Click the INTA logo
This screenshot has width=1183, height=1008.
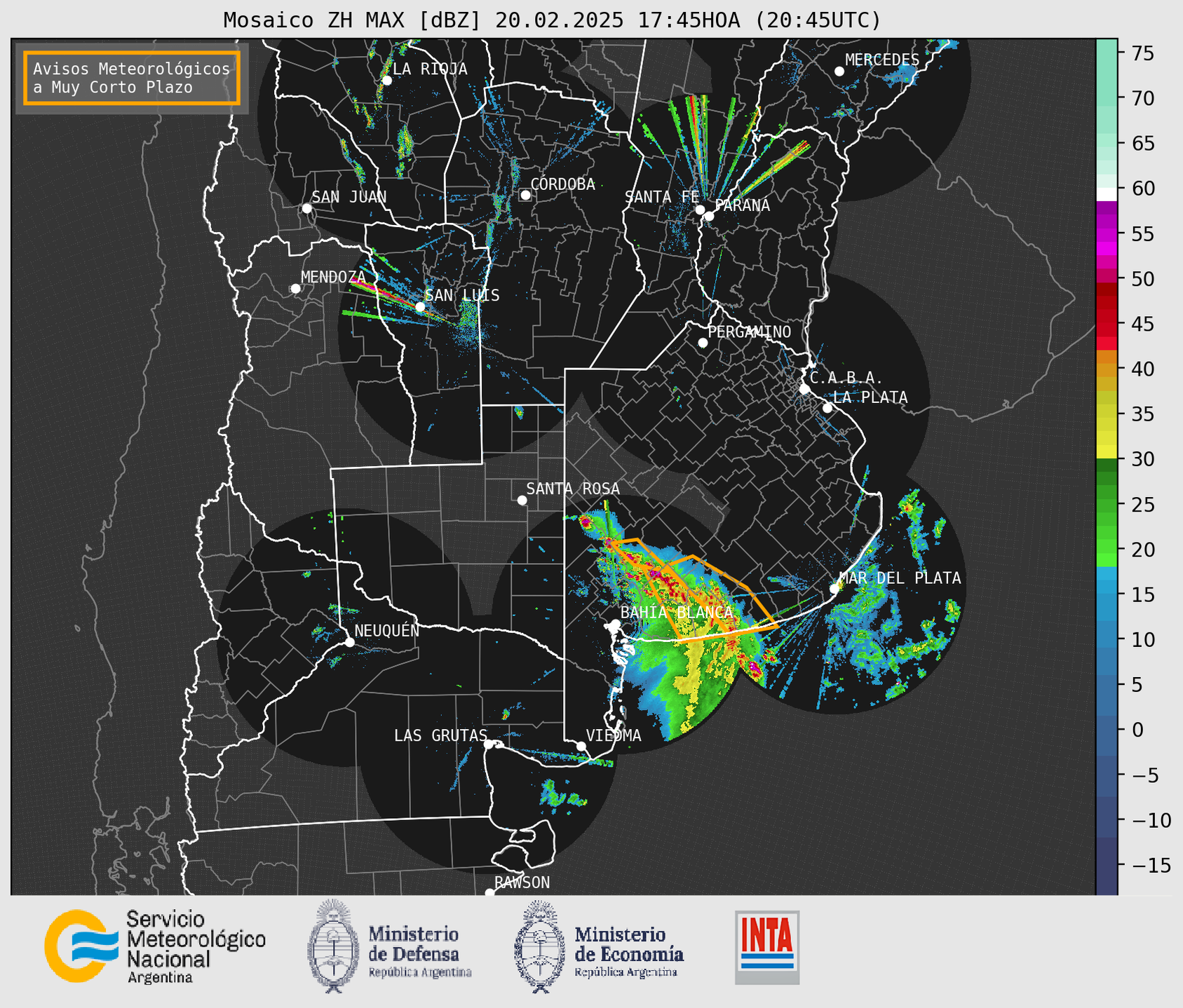[x=767, y=947]
